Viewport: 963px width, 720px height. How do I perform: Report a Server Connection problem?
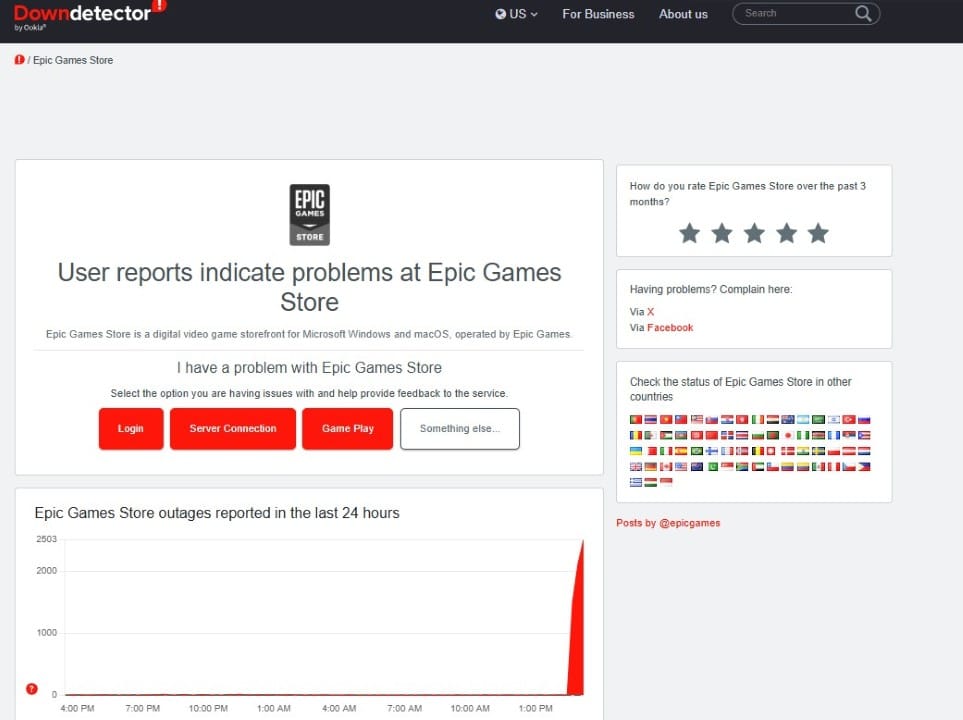233,428
